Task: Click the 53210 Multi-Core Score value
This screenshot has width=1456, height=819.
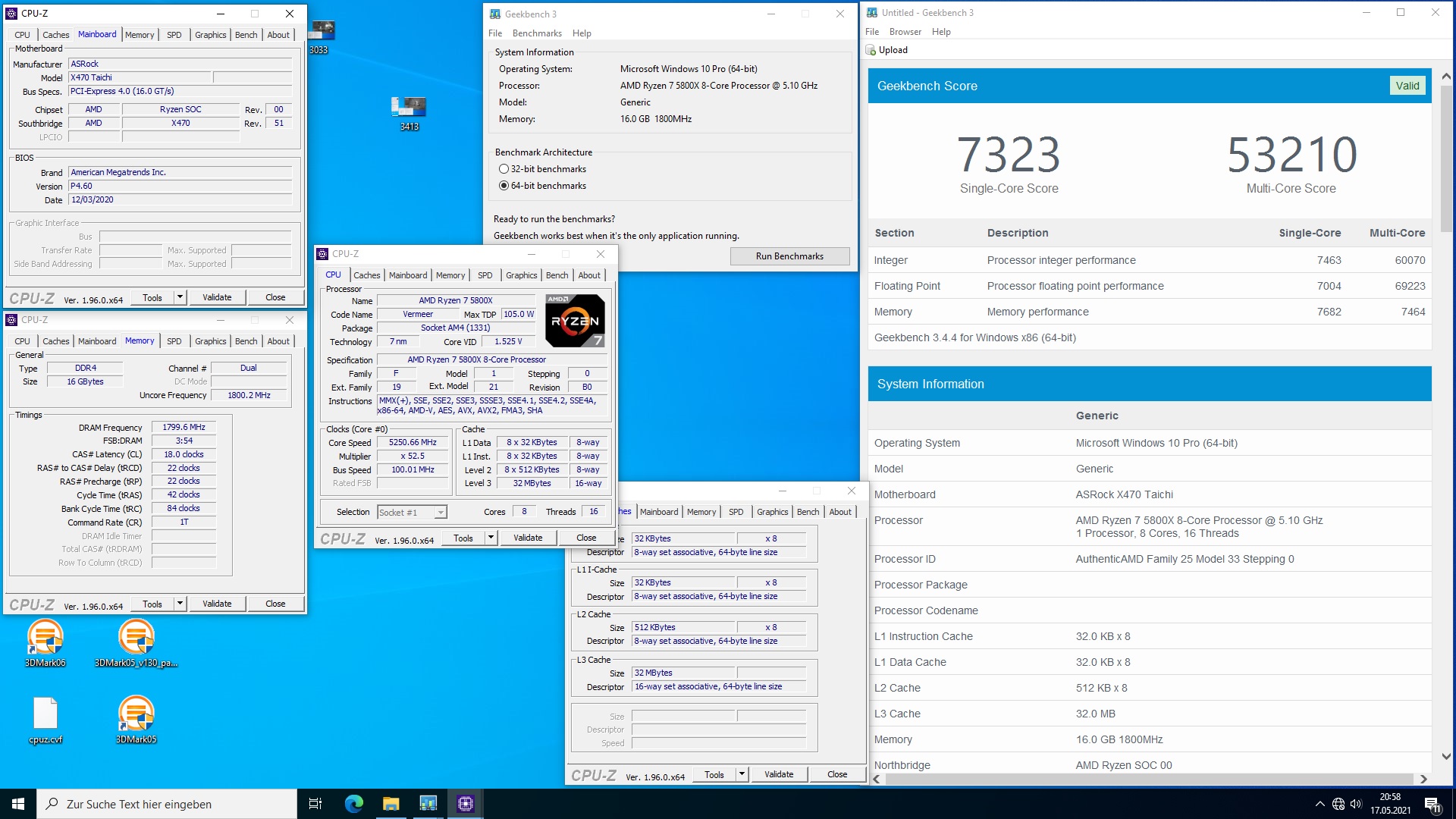Action: click(1291, 155)
